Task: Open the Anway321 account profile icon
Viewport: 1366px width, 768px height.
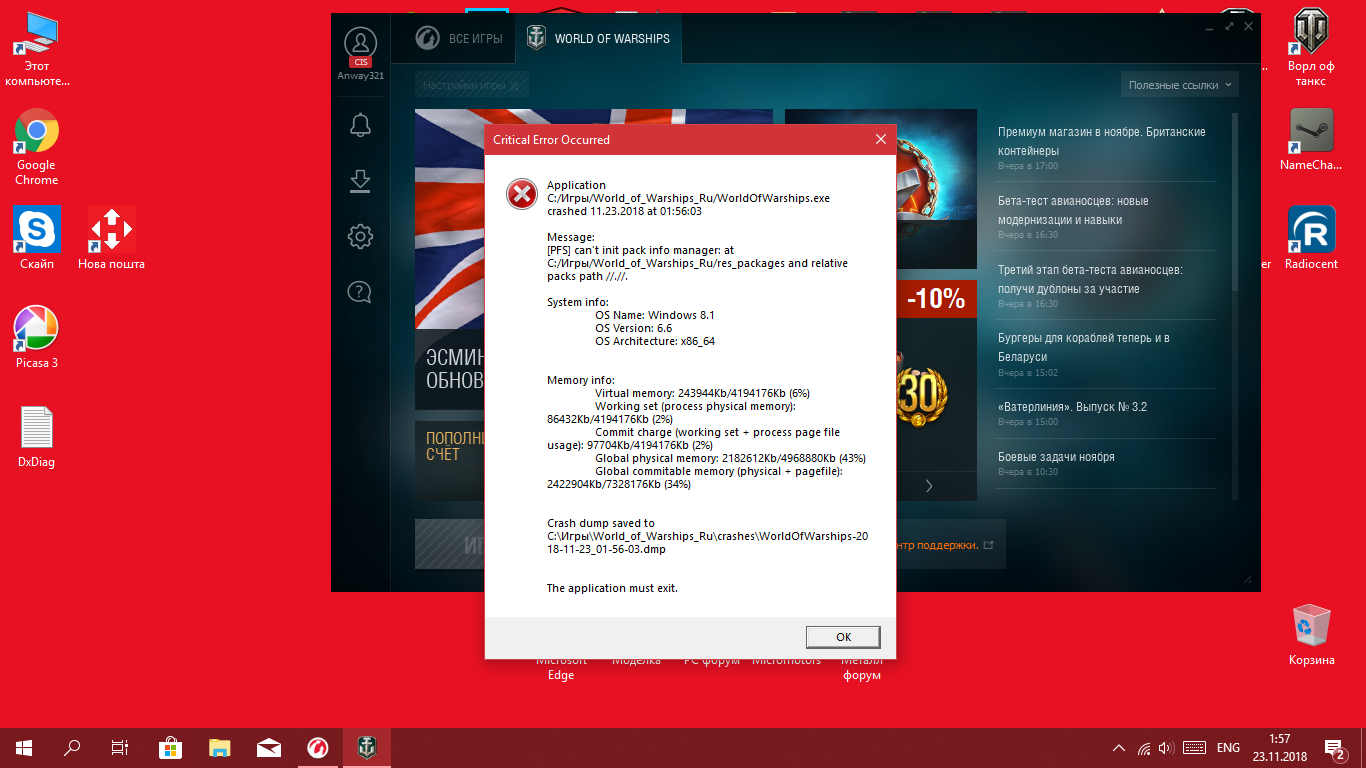Action: click(x=360, y=45)
